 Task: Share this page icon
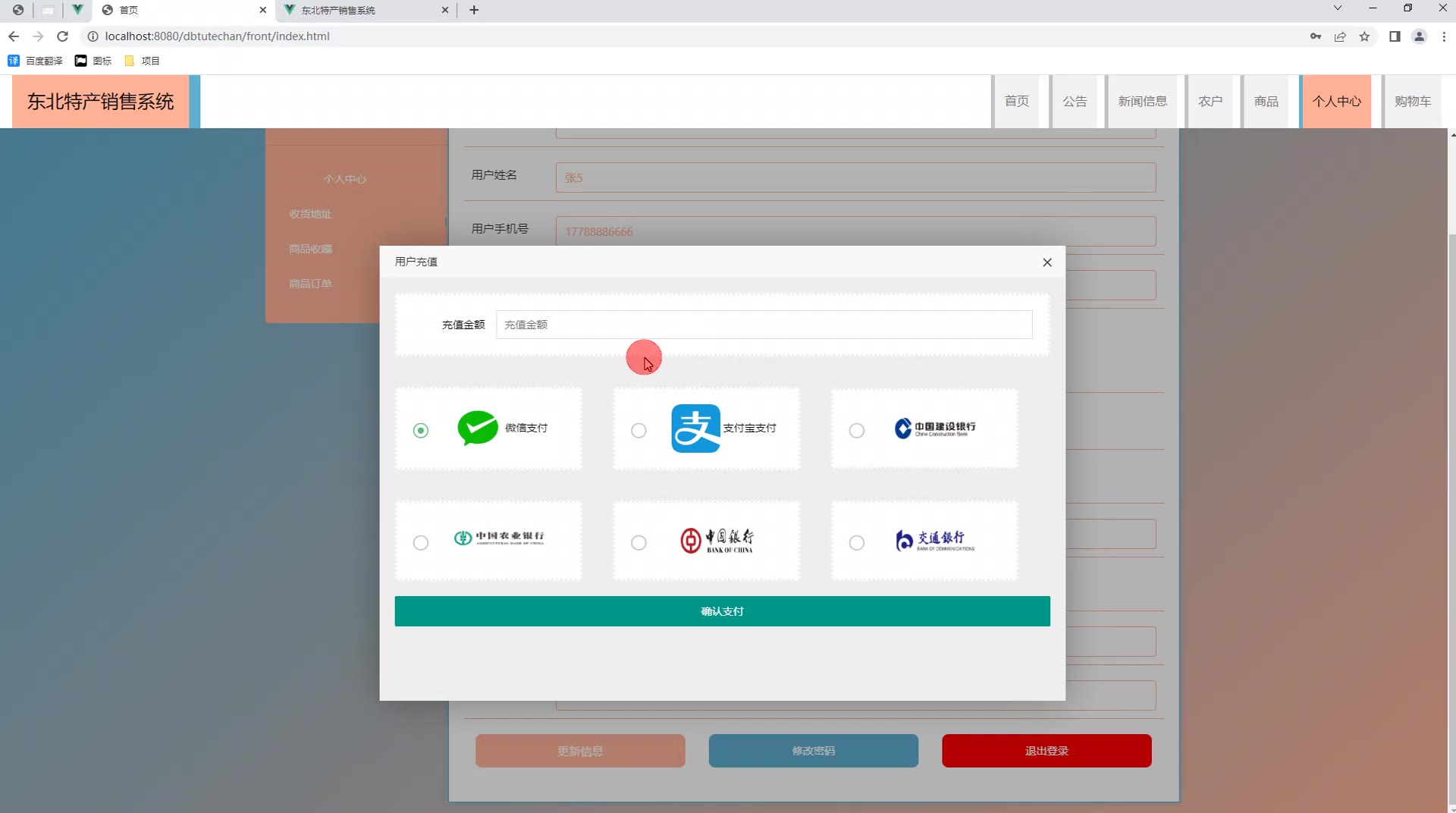[1340, 36]
